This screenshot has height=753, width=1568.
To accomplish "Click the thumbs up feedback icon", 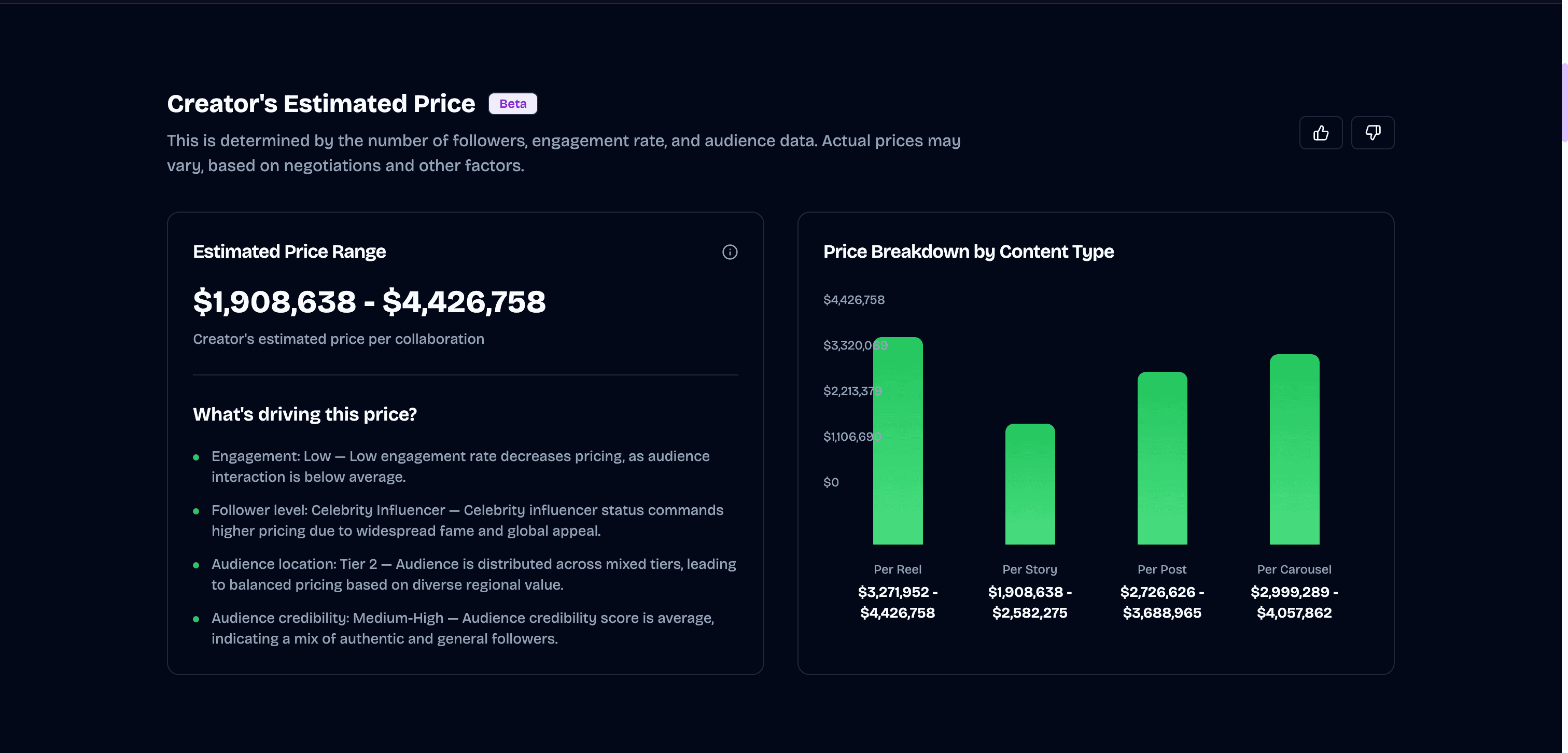I will click(1320, 133).
